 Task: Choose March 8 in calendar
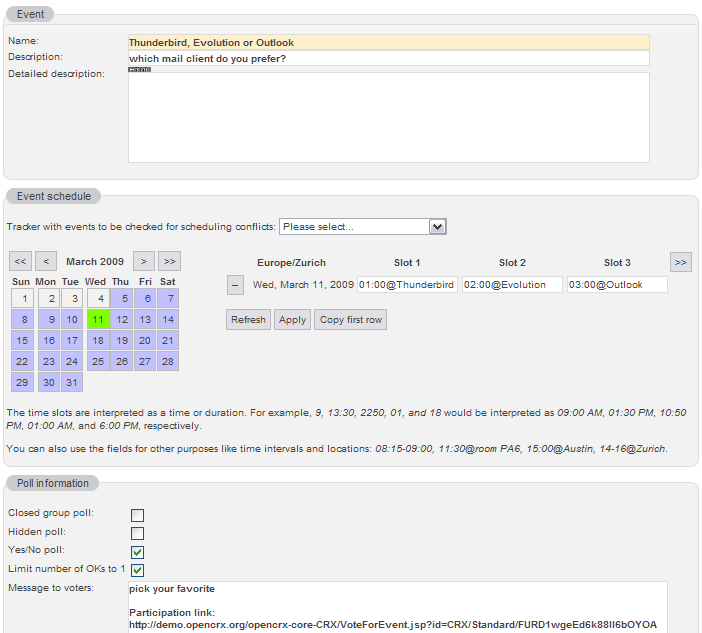pos(22,320)
